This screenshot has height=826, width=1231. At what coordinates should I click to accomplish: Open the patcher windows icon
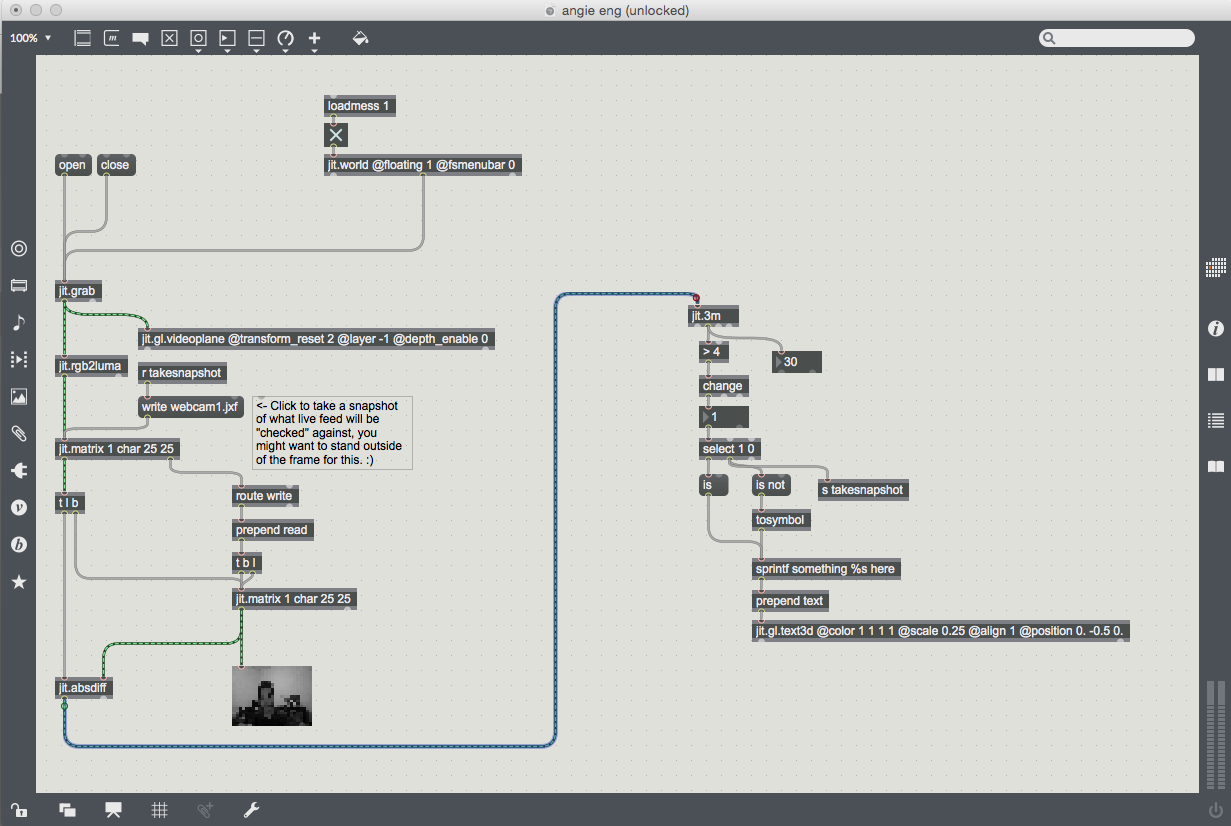(68, 810)
